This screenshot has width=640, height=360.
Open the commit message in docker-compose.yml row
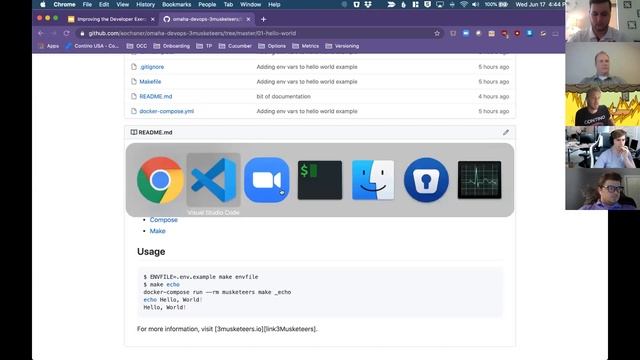pyautogui.click(x=307, y=111)
